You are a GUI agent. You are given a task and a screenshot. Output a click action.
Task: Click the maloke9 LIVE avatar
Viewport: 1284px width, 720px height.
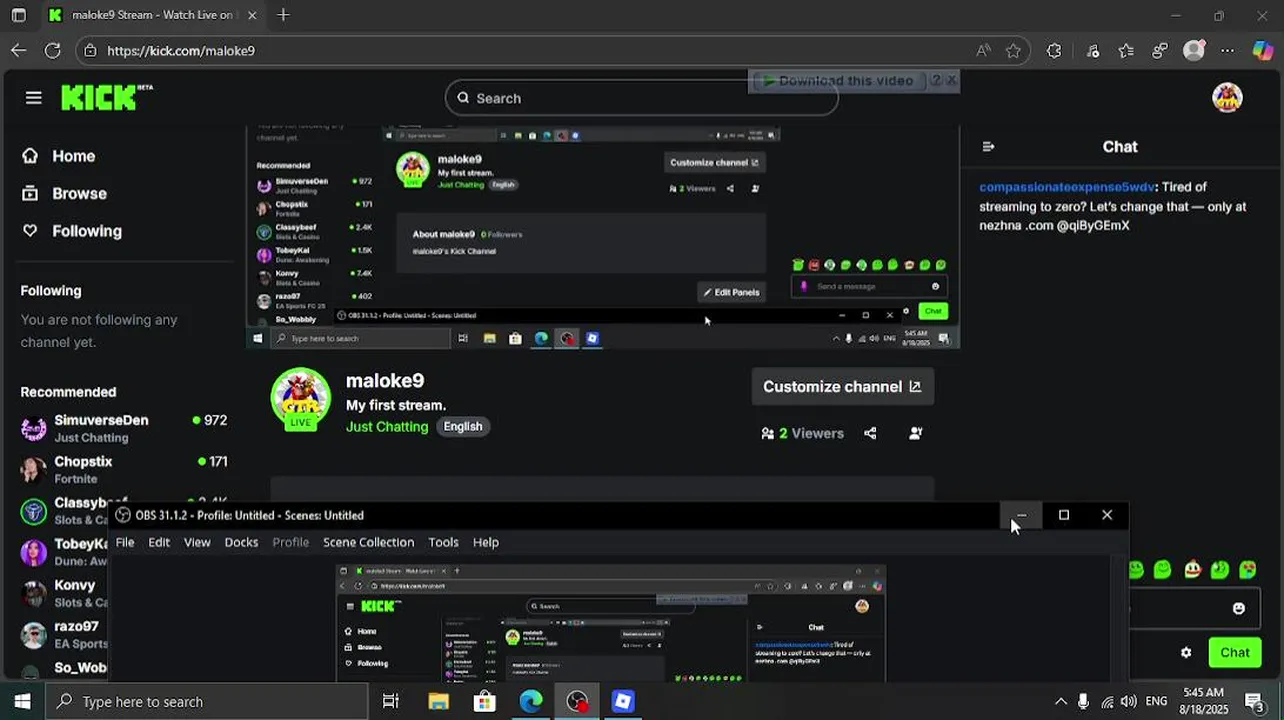click(x=301, y=399)
